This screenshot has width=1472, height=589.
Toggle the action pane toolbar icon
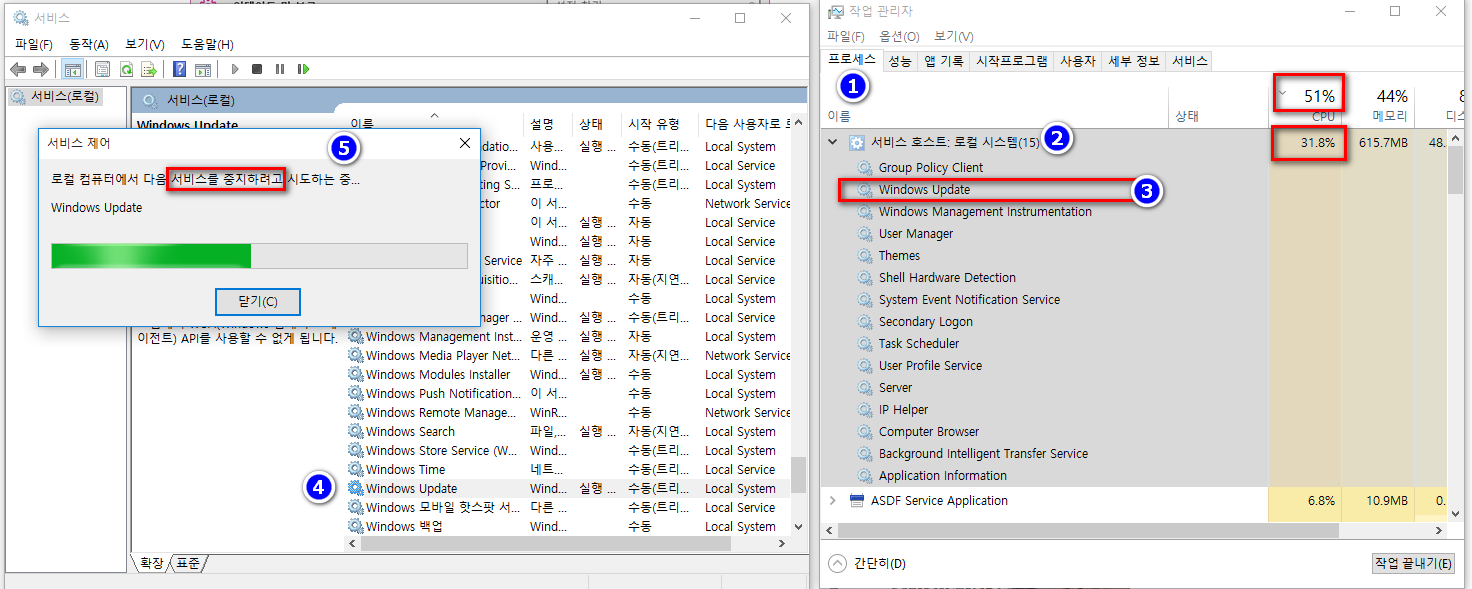coord(203,69)
